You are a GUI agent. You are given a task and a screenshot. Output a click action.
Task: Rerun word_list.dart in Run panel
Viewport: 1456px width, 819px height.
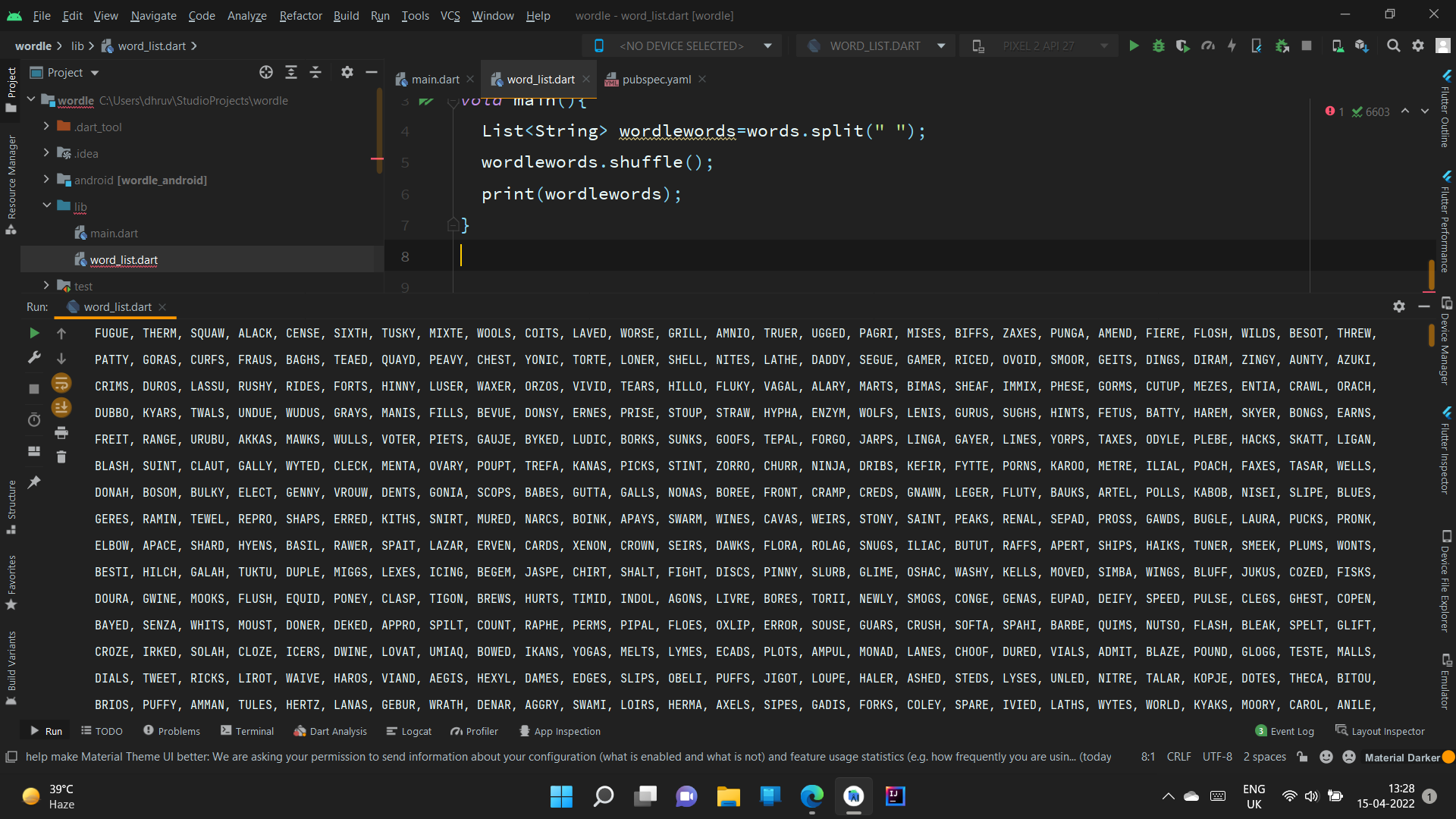[x=34, y=334]
